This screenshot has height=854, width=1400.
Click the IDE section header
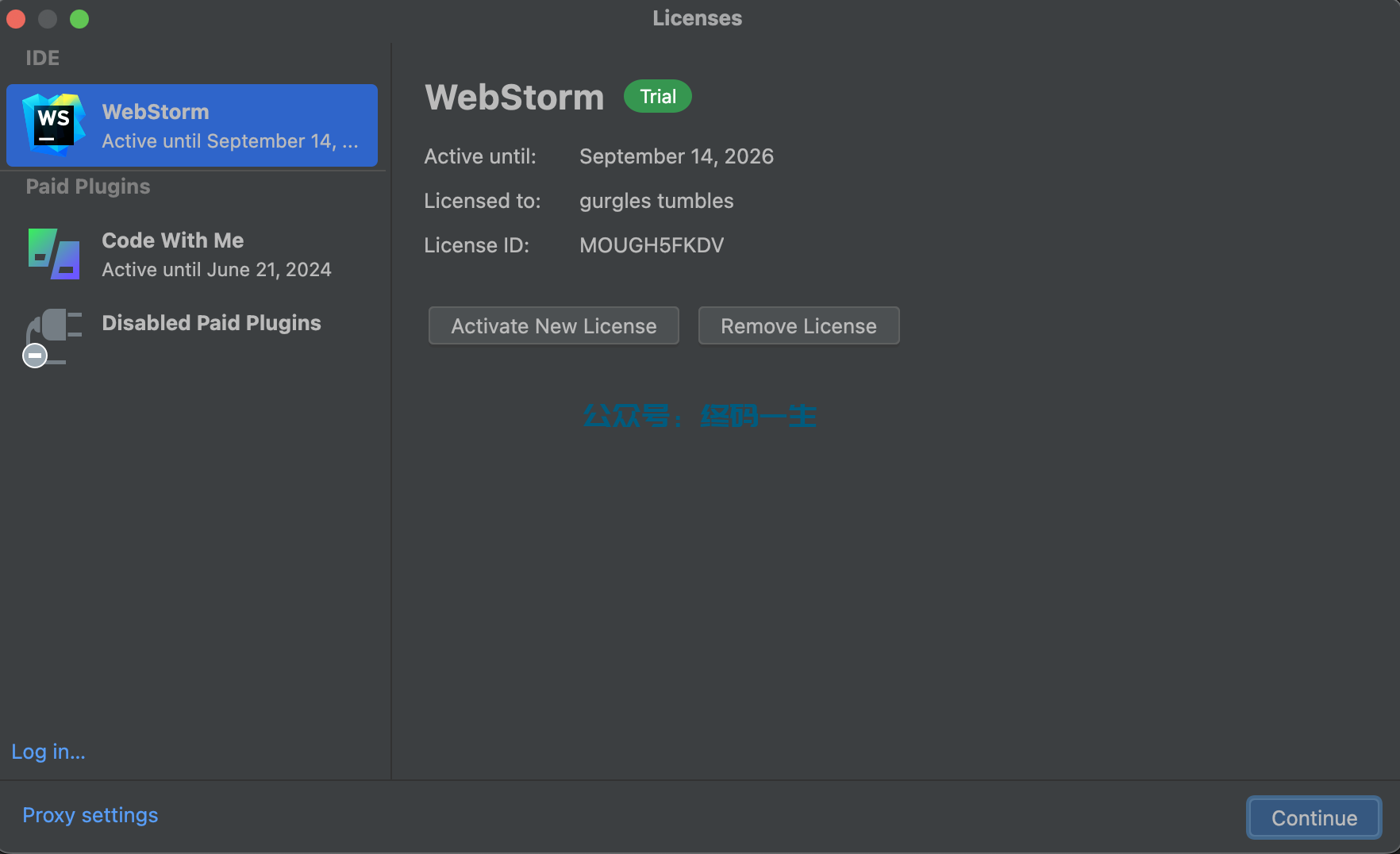point(43,58)
